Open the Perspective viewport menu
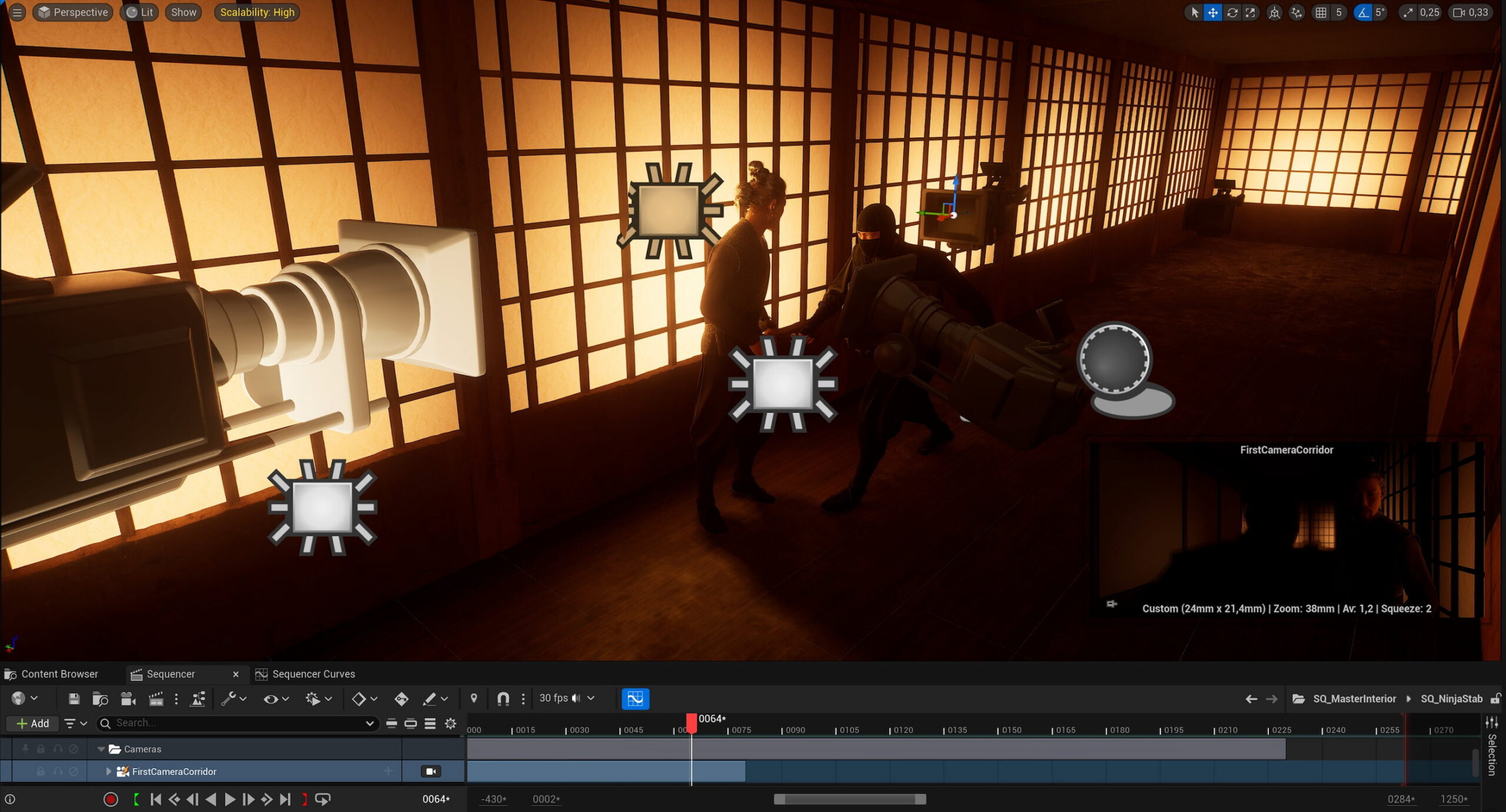This screenshot has width=1506, height=812. pyautogui.click(x=73, y=12)
